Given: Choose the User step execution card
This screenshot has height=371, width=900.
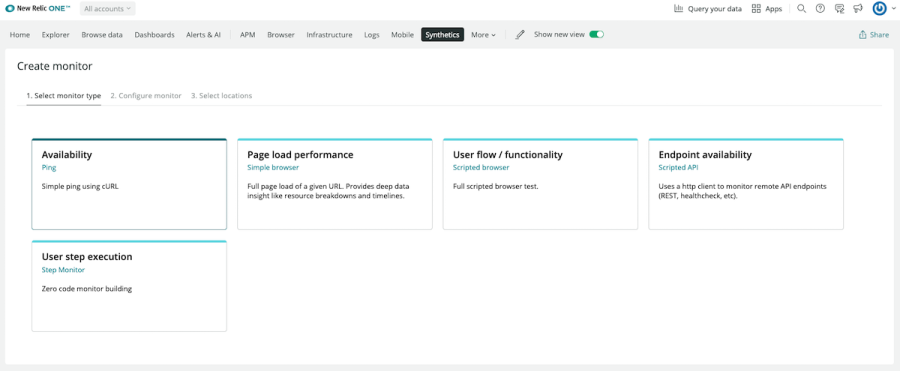Looking at the screenshot, I should coord(129,286).
